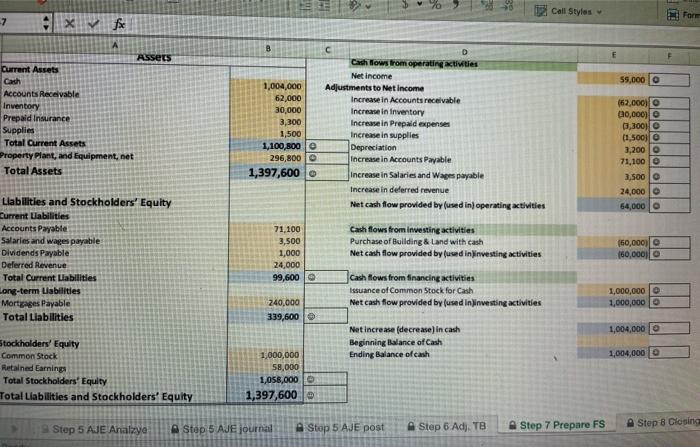Click the decrease decimal icon

508,5
